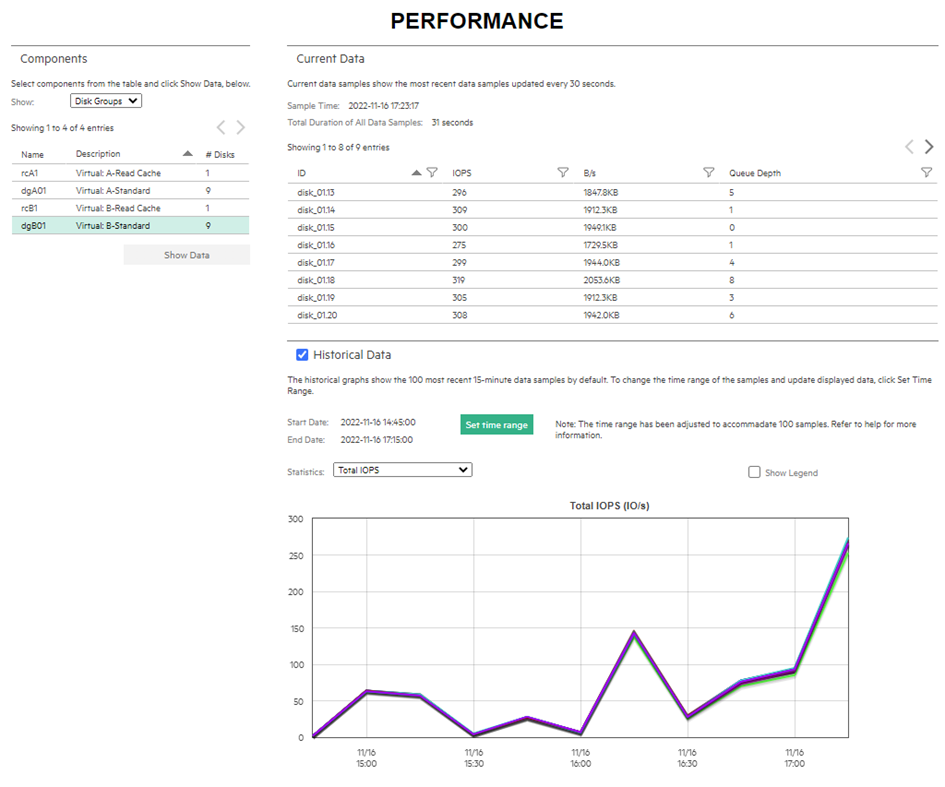
Task: Go to previous page of Current Data
Action: pyautogui.click(x=909, y=147)
